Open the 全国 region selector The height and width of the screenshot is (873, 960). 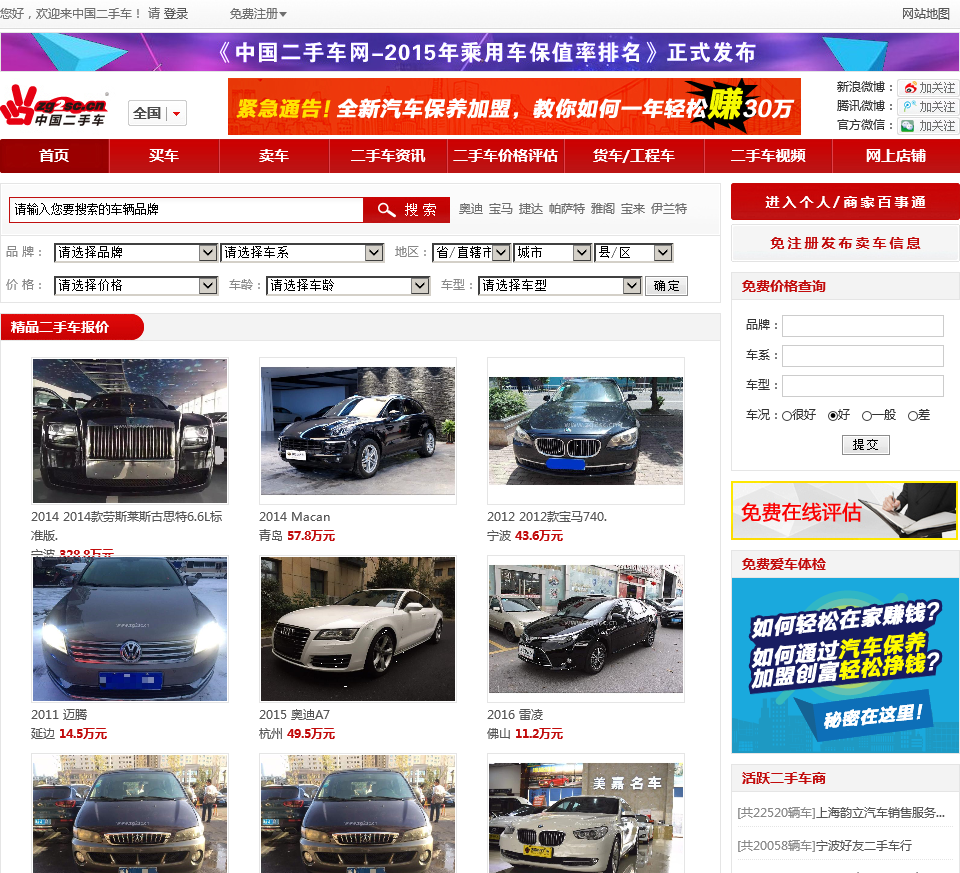[157, 113]
